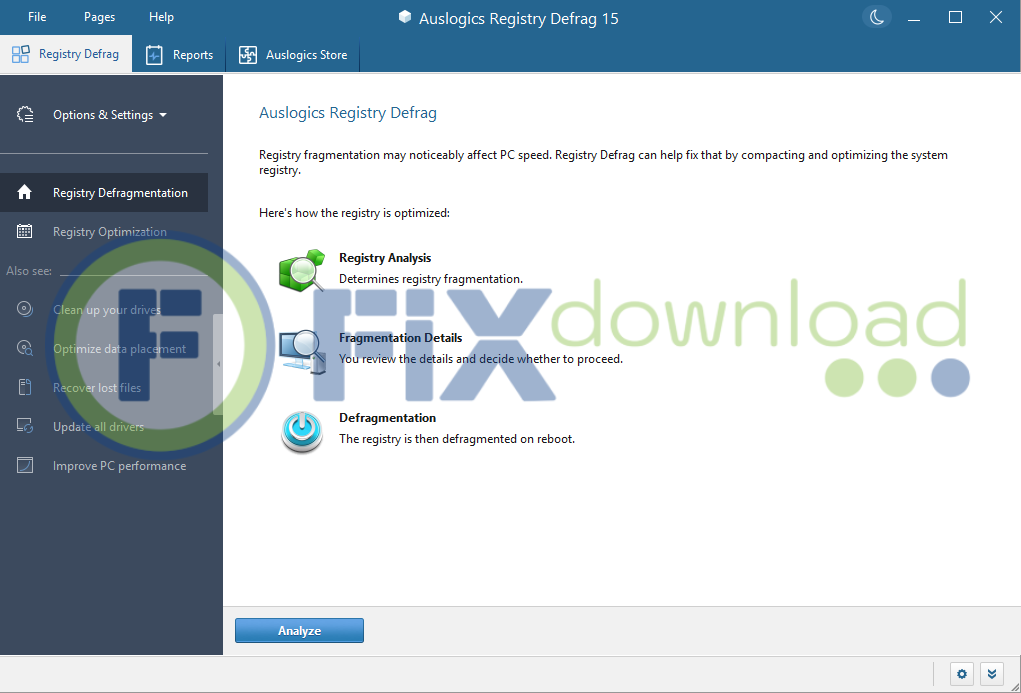Click the Recover lost files icon
Image resolution: width=1021 pixels, height=693 pixels.
[x=25, y=388]
